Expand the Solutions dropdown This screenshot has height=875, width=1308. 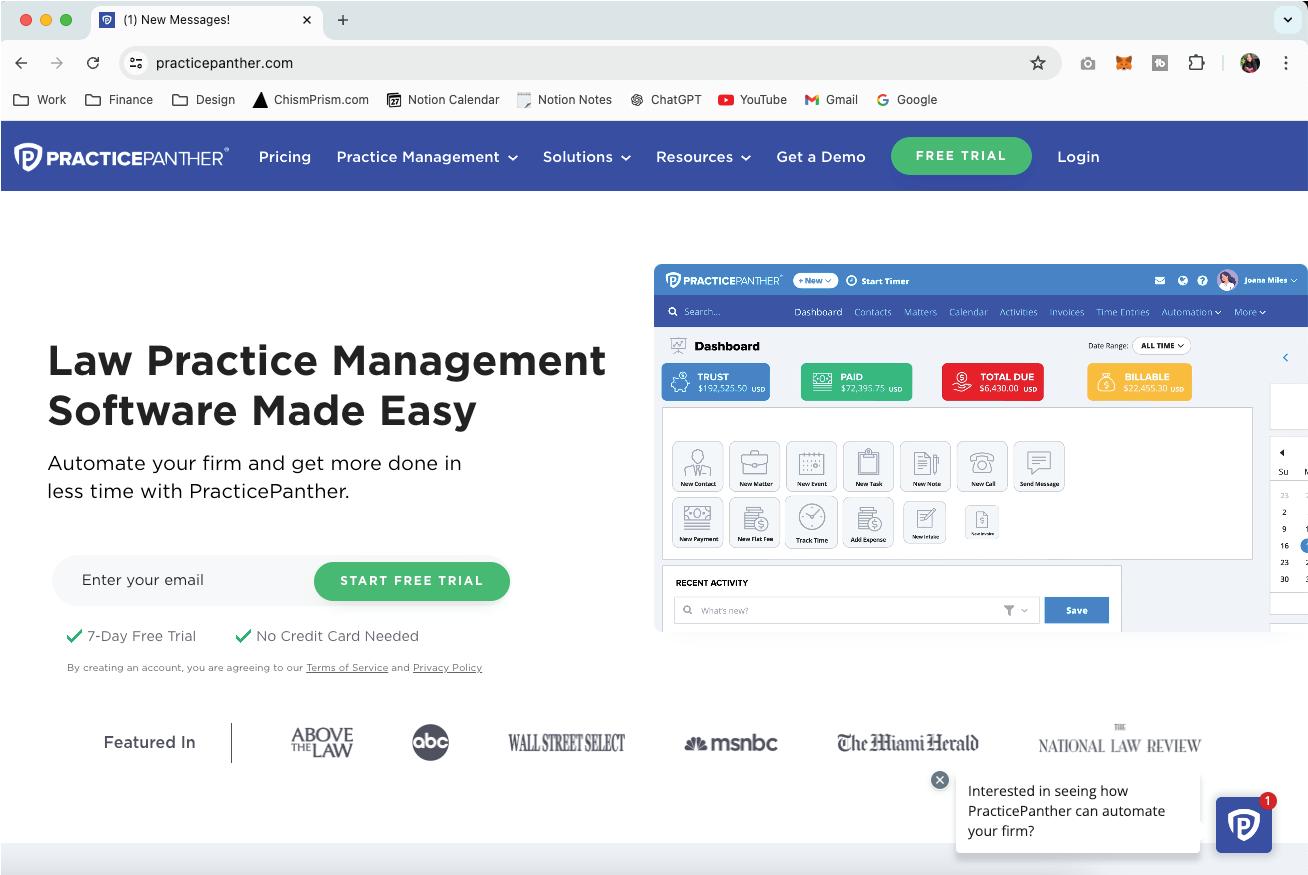pyautogui.click(x=587, y=157)
